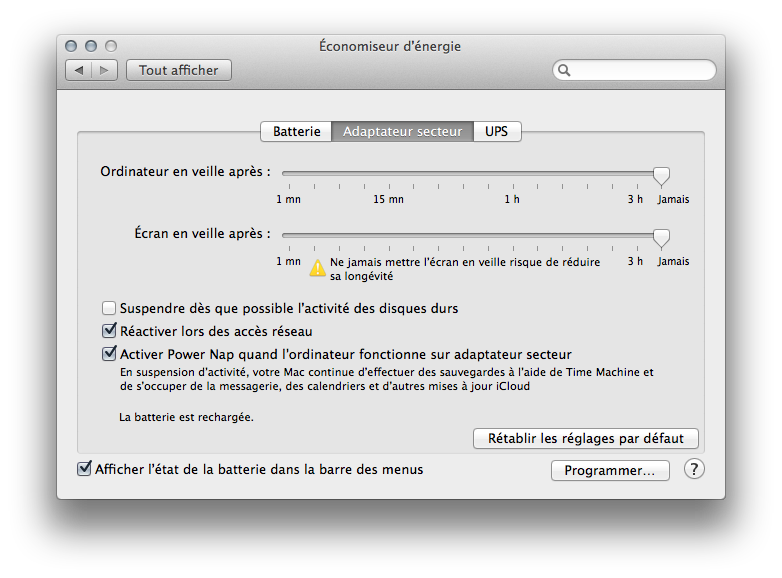Switch to the Batterie tab

(x=296, y=132)
